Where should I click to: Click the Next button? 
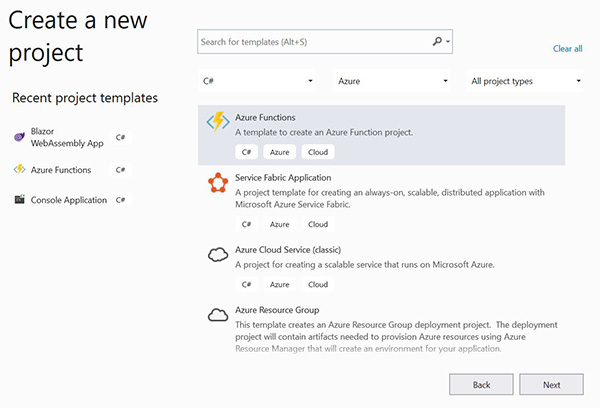[x=551, y=384]
